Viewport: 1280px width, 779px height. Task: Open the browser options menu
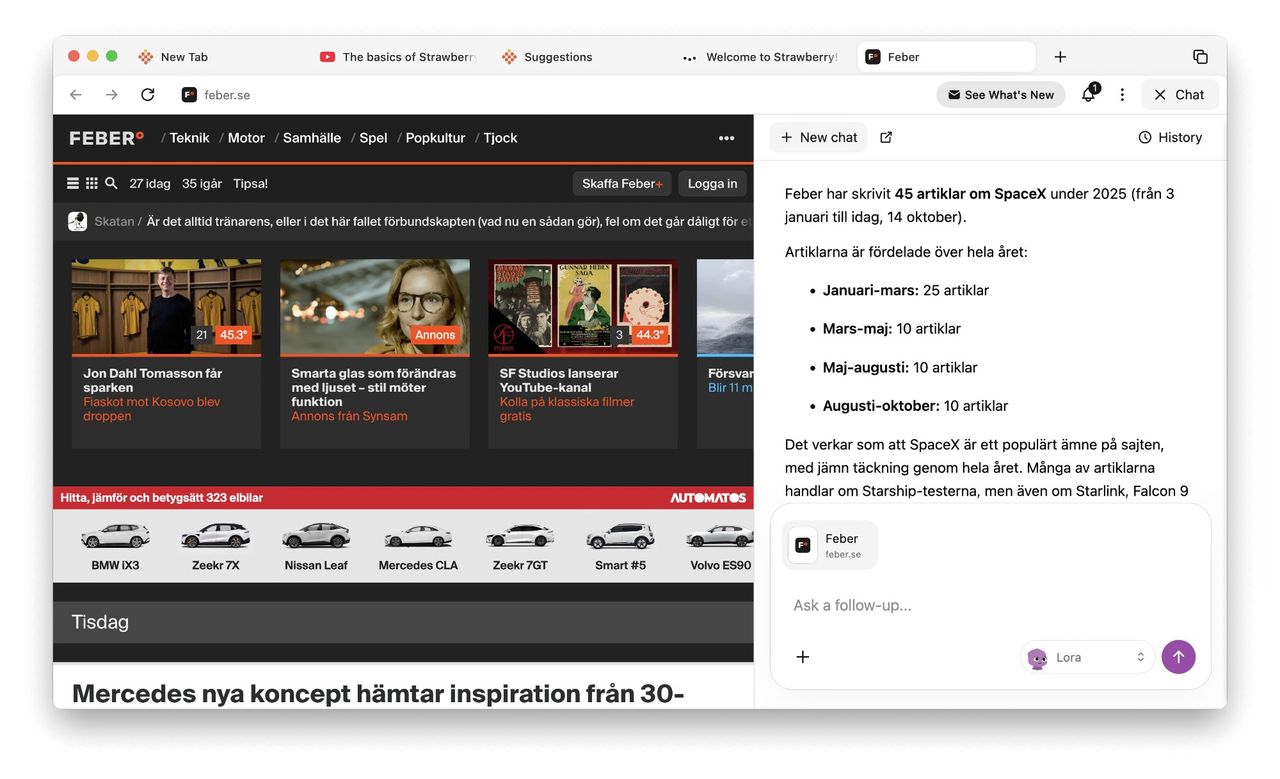coord(1122,94)
